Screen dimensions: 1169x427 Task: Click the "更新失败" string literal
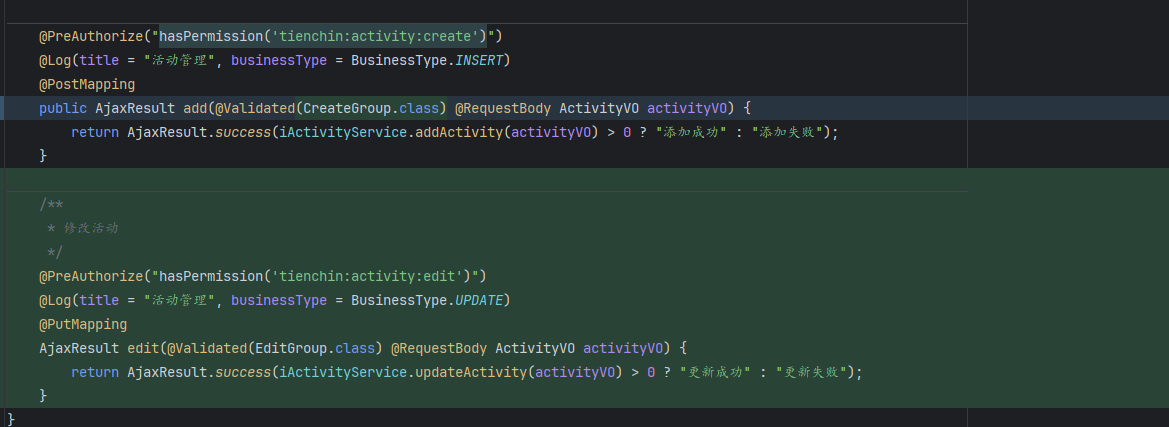[x=814, y=372]
